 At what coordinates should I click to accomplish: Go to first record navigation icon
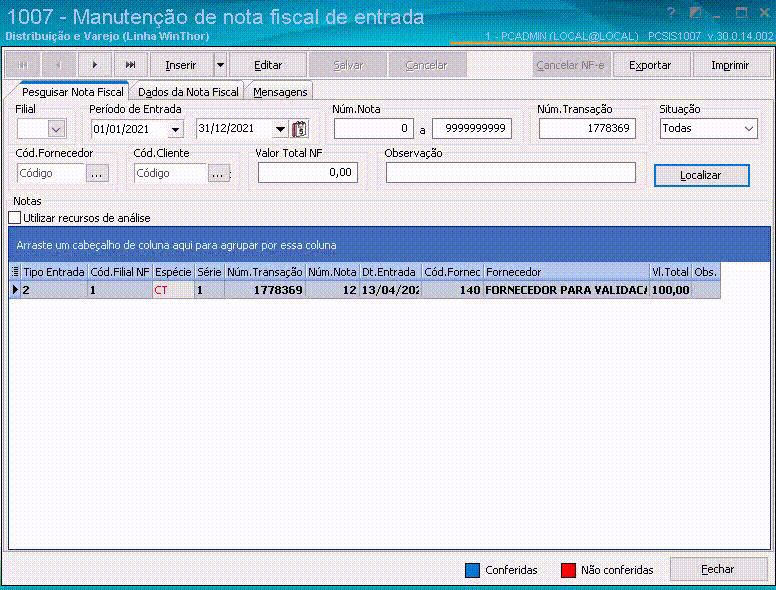[x=23, y=65]
